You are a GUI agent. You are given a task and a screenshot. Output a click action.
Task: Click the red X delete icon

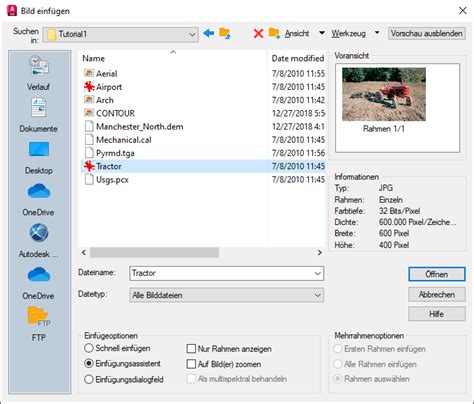pos(258,33)
